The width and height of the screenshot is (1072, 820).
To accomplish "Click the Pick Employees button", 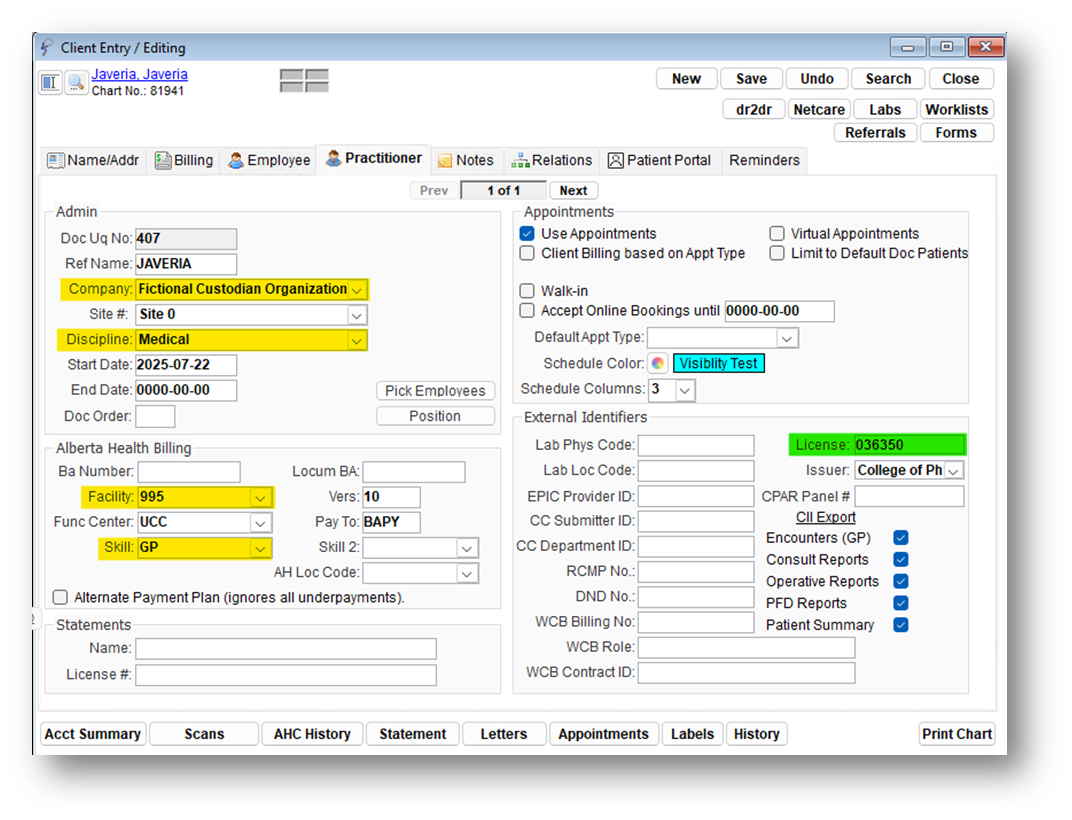I will (435, 391).
